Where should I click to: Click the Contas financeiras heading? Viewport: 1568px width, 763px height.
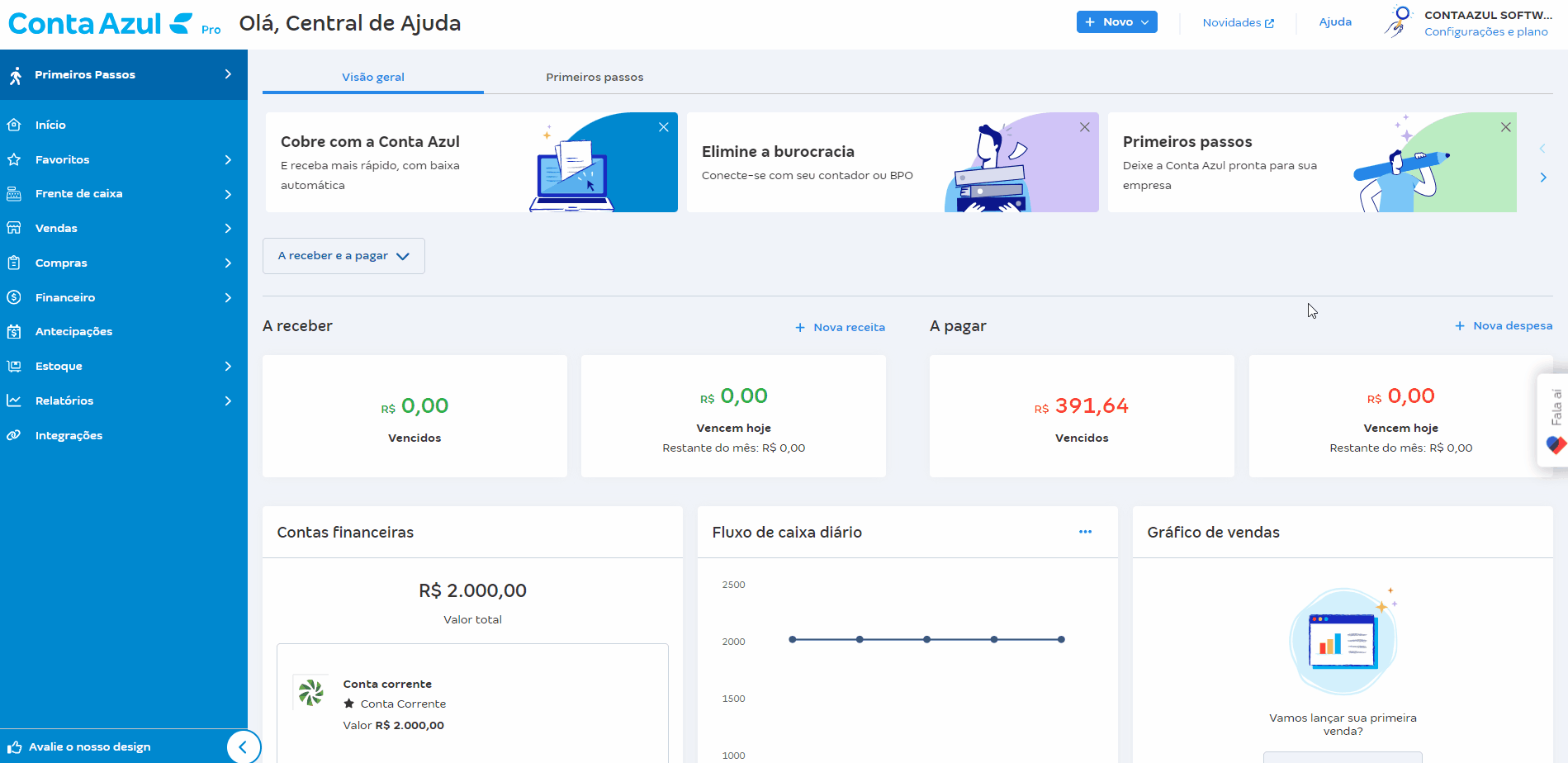click(345, 533)
